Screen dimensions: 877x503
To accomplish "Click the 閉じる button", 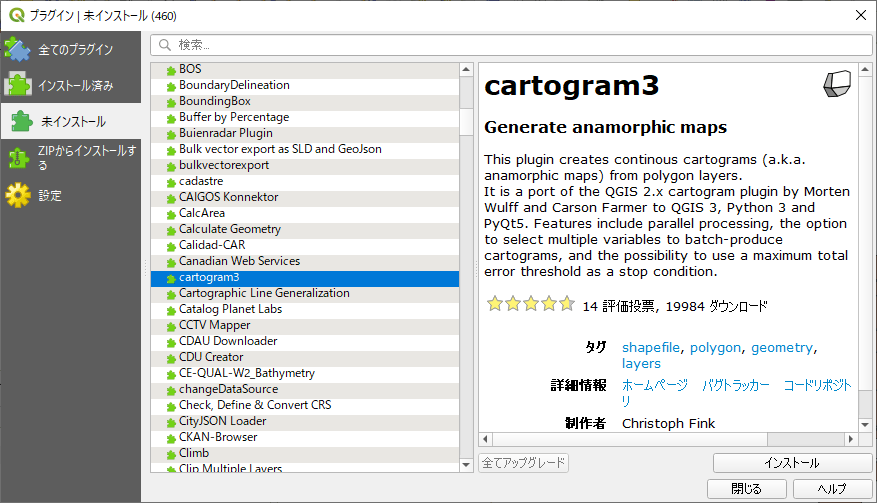I will pos(747,488).
